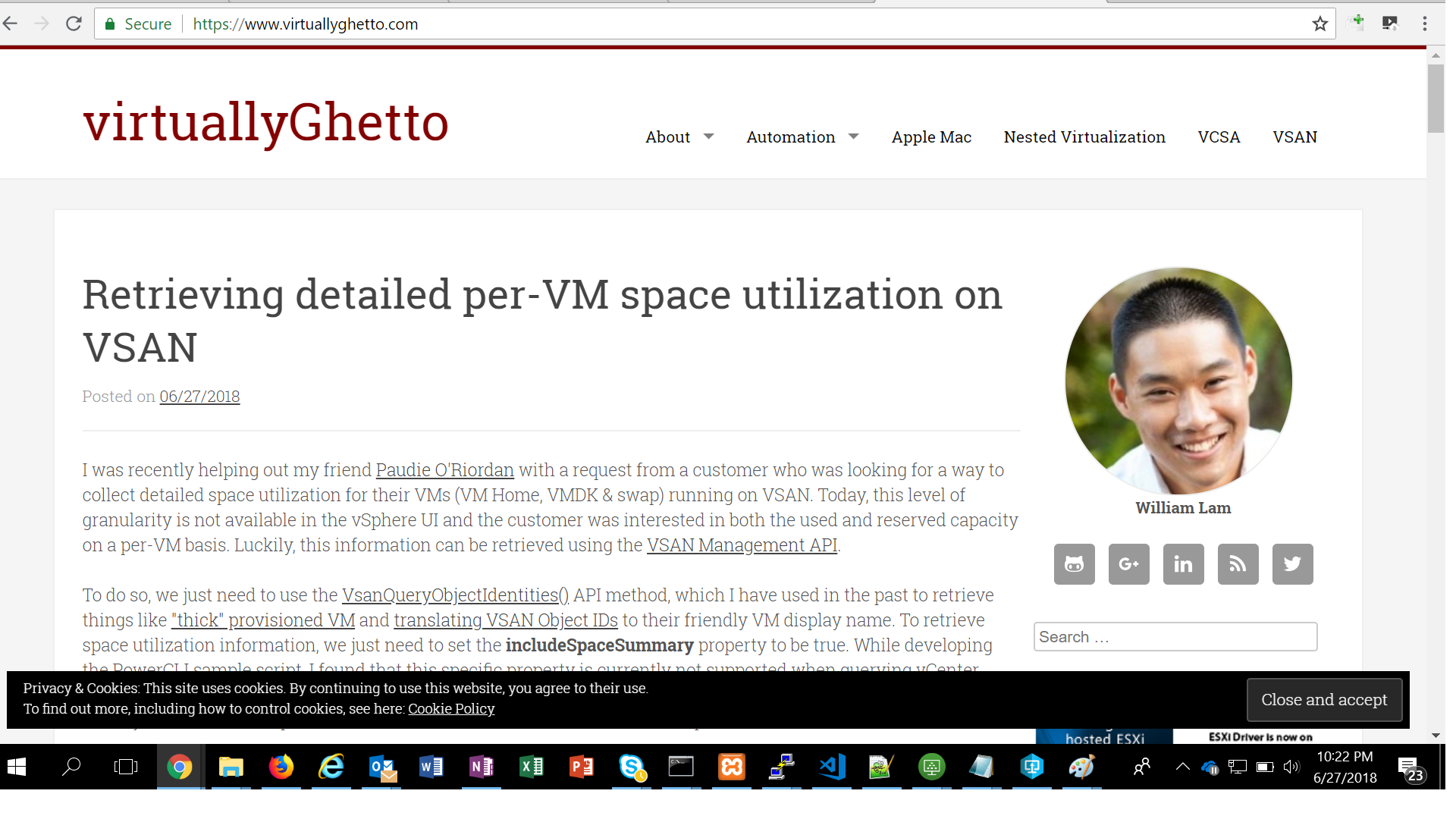
Task: Go to the VCSA menu page
Action: tap(1218, 137)
